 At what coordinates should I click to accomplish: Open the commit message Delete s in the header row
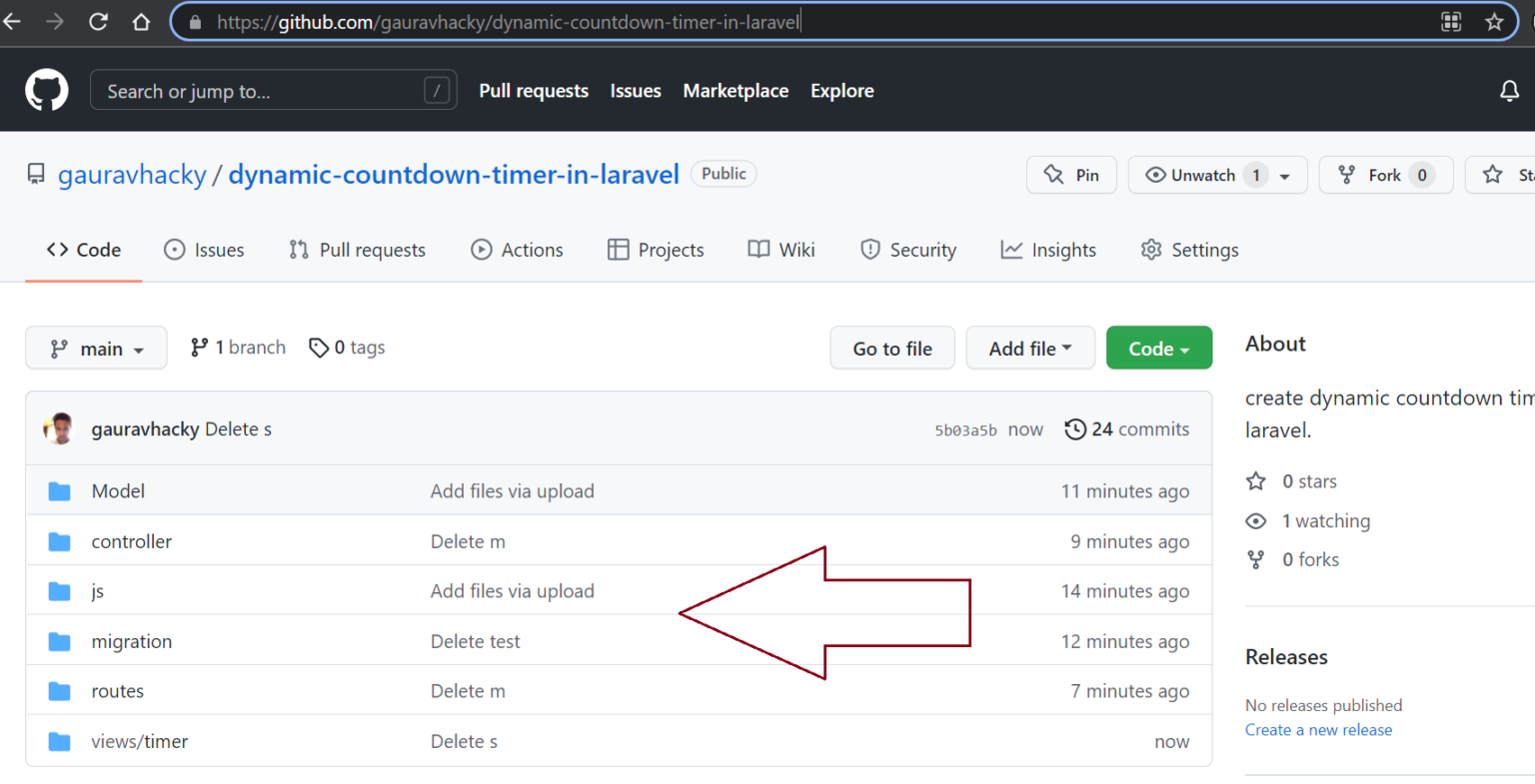pyautogui.click(x=238, y=429)
